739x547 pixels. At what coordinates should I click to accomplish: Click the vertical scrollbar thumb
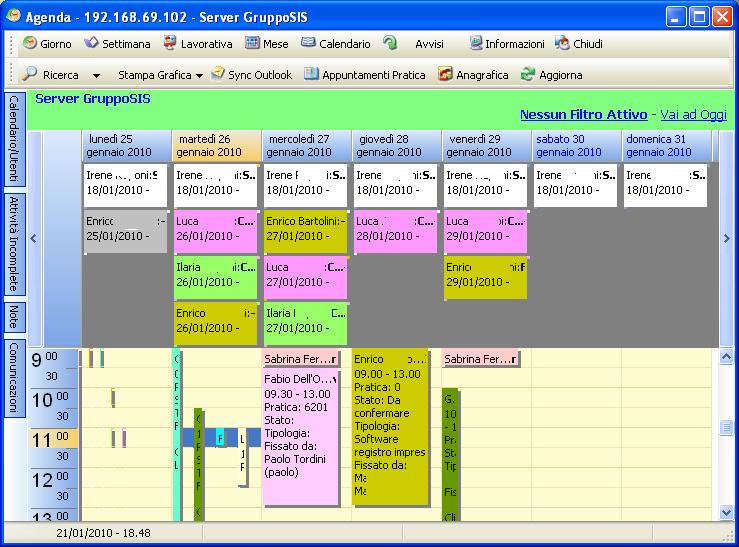726,428
